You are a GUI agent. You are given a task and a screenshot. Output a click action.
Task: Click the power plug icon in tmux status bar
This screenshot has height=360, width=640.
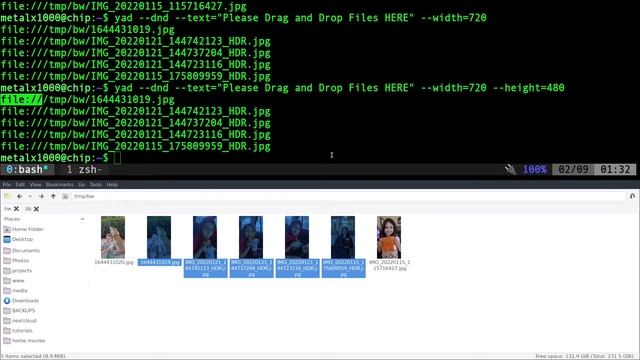click(510, 169)
